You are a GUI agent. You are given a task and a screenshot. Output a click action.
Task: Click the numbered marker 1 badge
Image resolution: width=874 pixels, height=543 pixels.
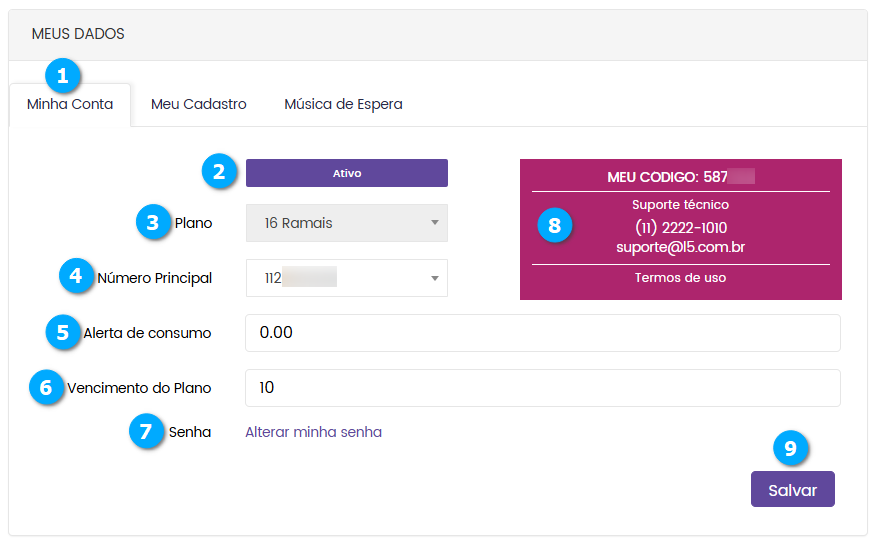(64, 76)
